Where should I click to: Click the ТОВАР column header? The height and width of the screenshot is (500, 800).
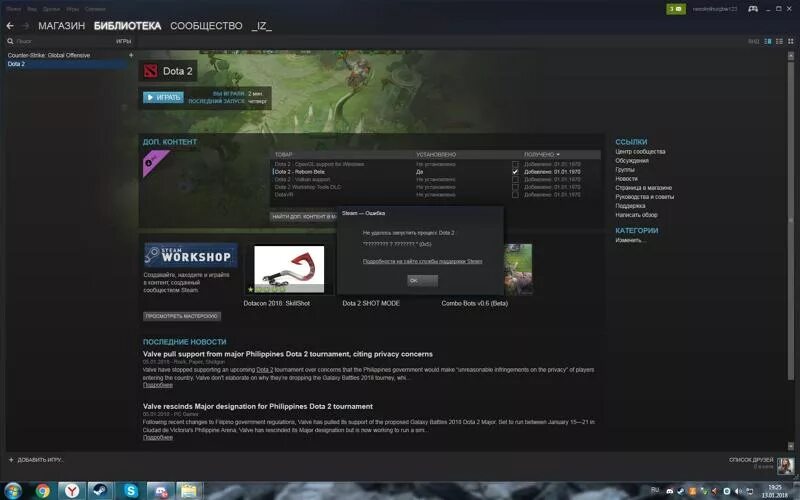tap(284, 155)
